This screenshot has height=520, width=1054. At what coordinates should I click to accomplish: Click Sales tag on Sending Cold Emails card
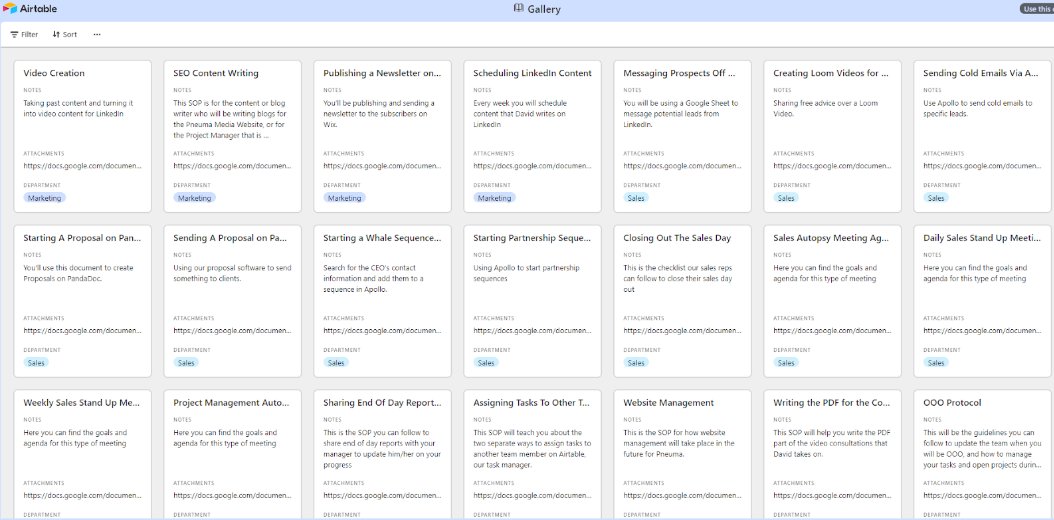(x=936, y=198)
